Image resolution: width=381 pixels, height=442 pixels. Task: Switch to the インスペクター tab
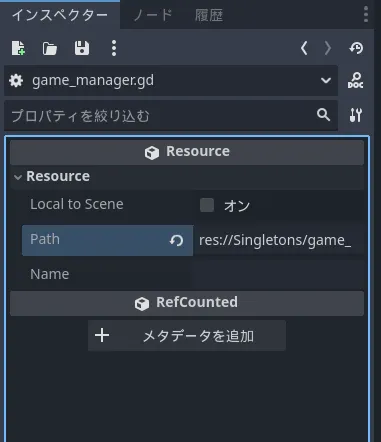(x=60, y=15)
